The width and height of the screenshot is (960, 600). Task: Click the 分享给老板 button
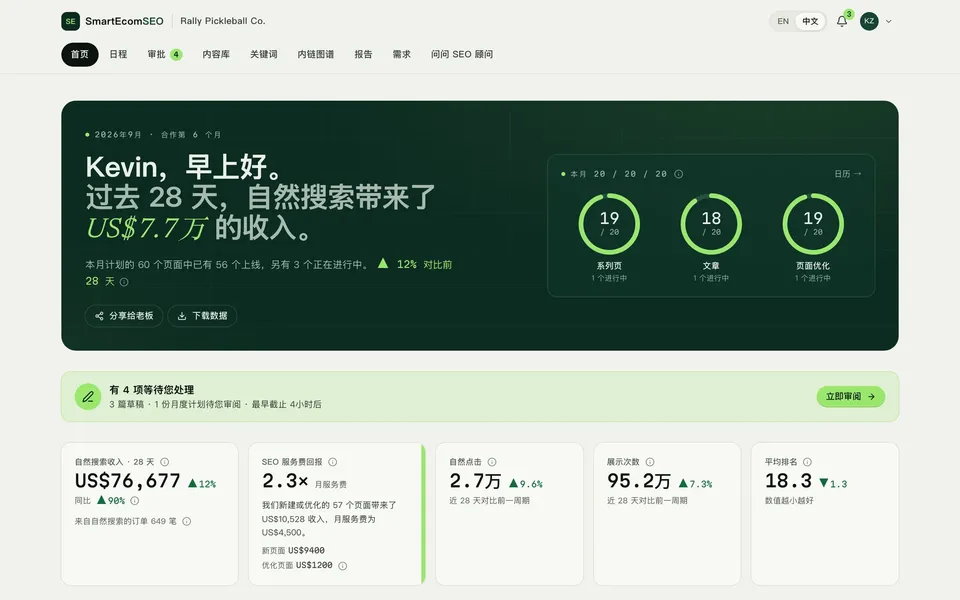pyautogui.click(x=124, y=316)
